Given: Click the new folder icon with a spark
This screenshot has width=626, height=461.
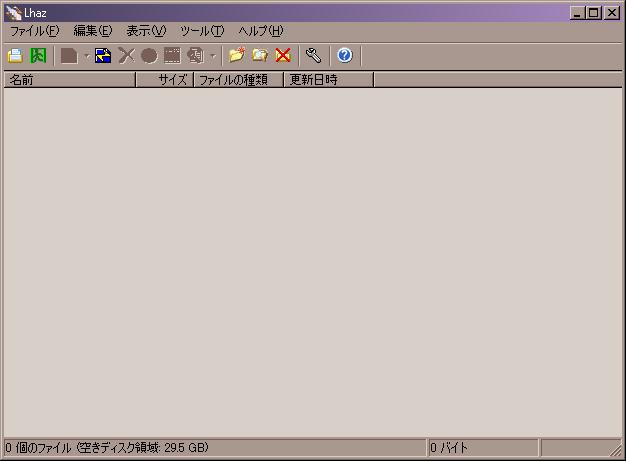Looking at the screenshot, I should tap(237, 55).
